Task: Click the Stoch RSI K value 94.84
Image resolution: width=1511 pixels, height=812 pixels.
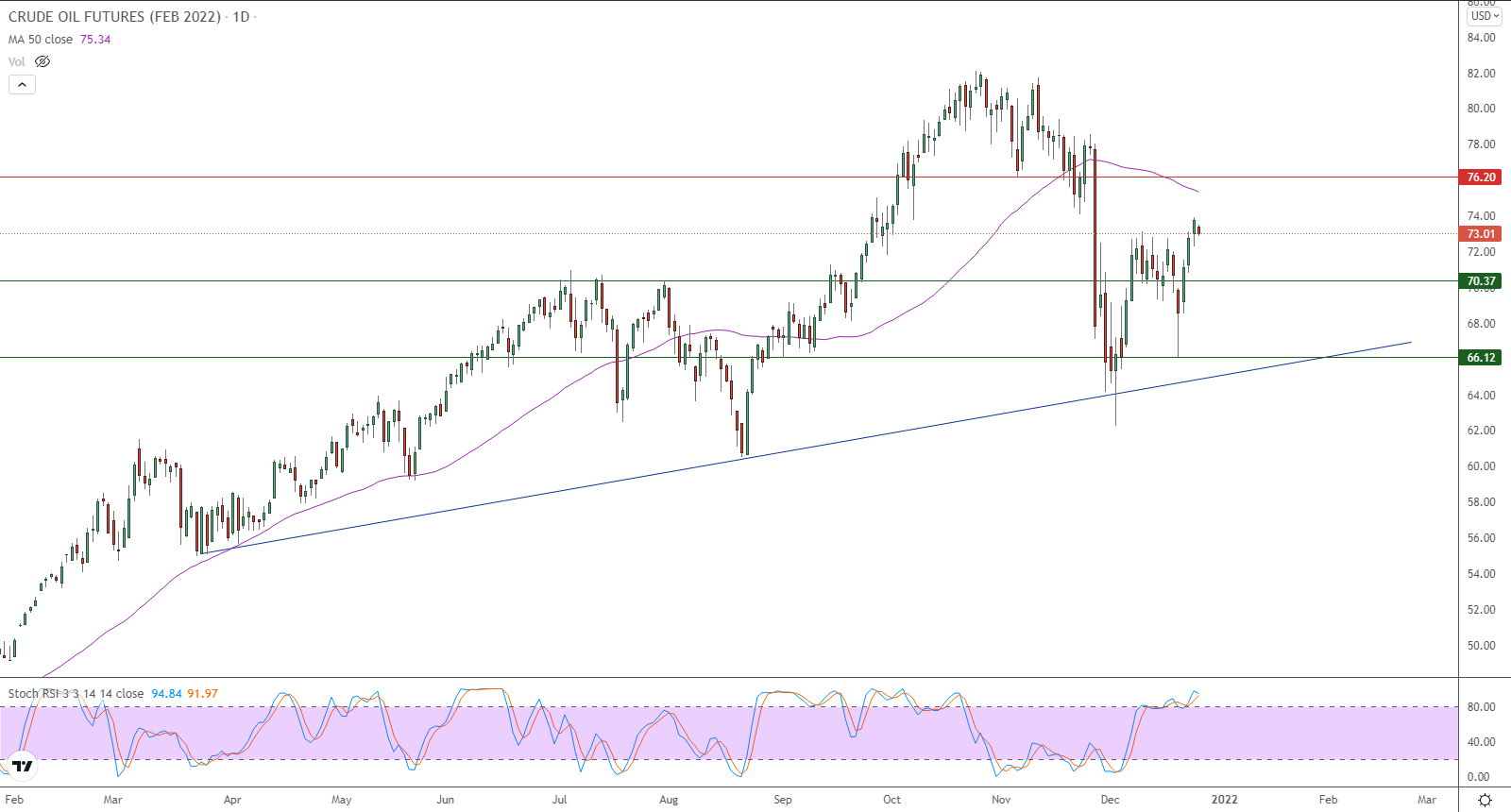Action: pos(166,694)
